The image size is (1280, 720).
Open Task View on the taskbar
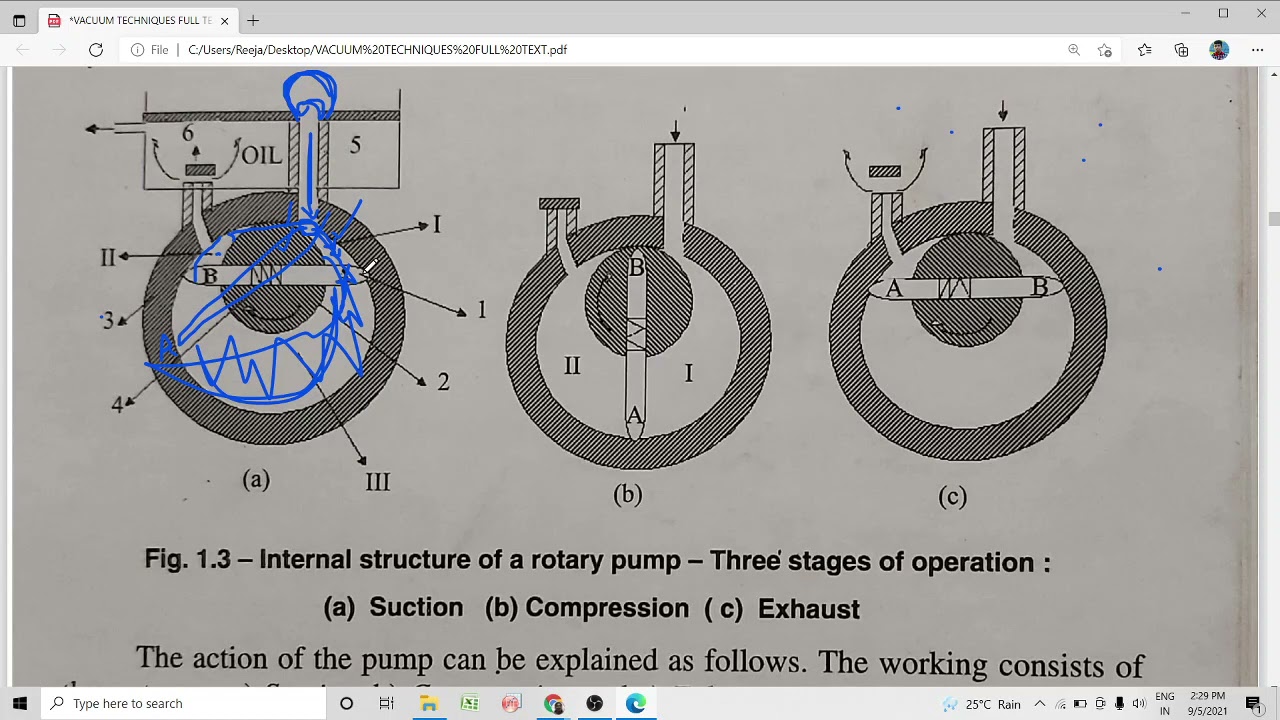(x=387, y=703)
